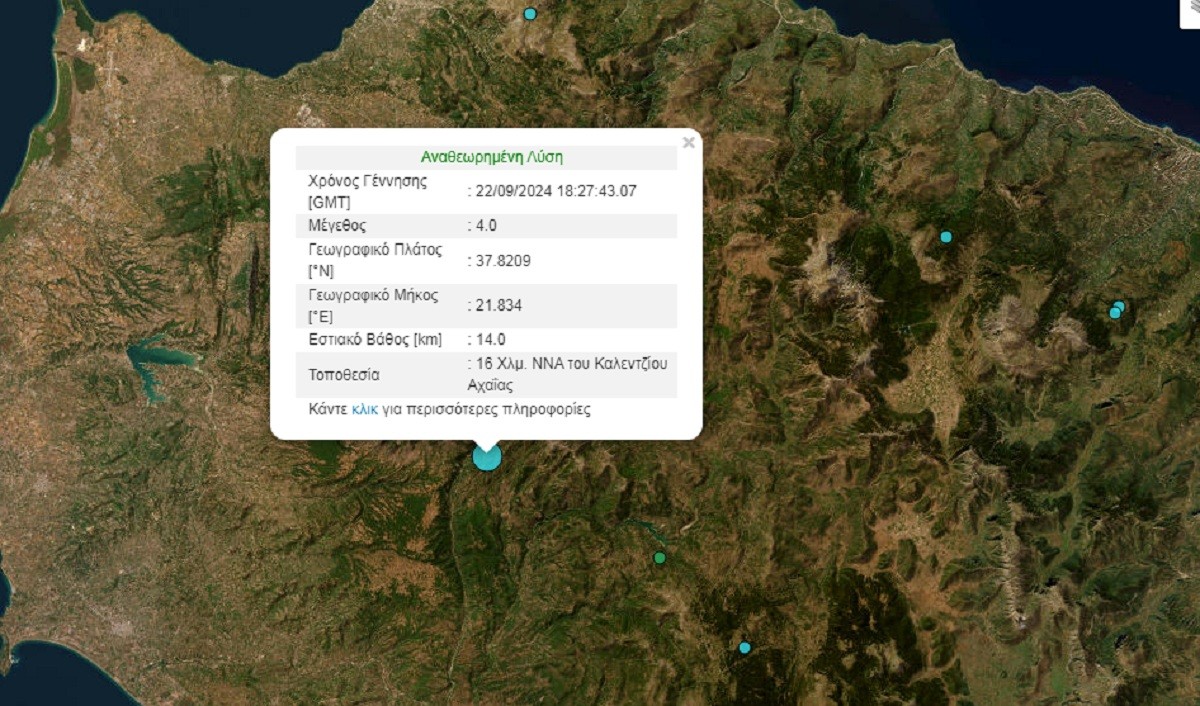
Task: Open the "κλικ" link for more information
Action: 365,409
